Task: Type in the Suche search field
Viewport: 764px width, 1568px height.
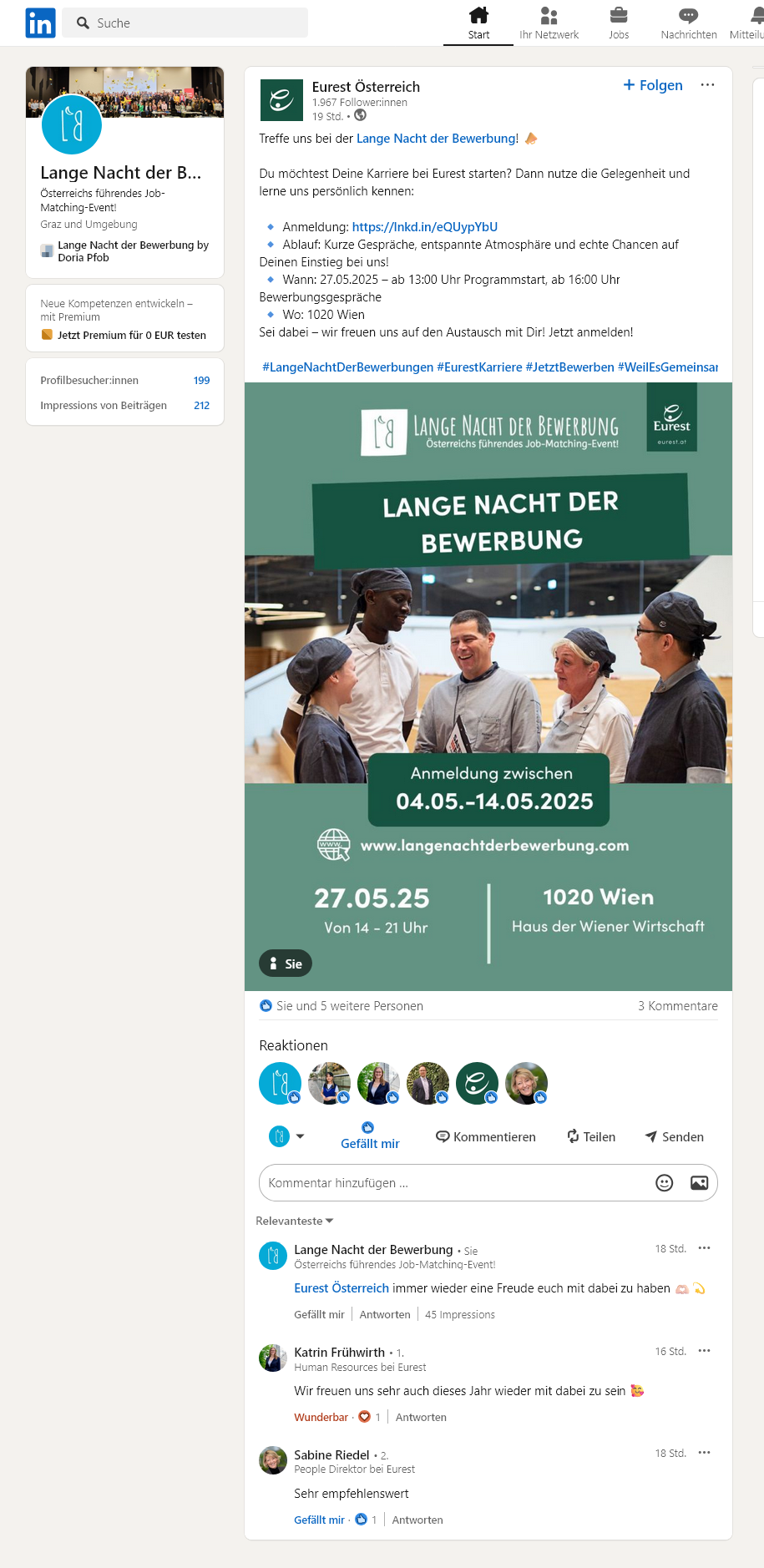Action: 185,23
